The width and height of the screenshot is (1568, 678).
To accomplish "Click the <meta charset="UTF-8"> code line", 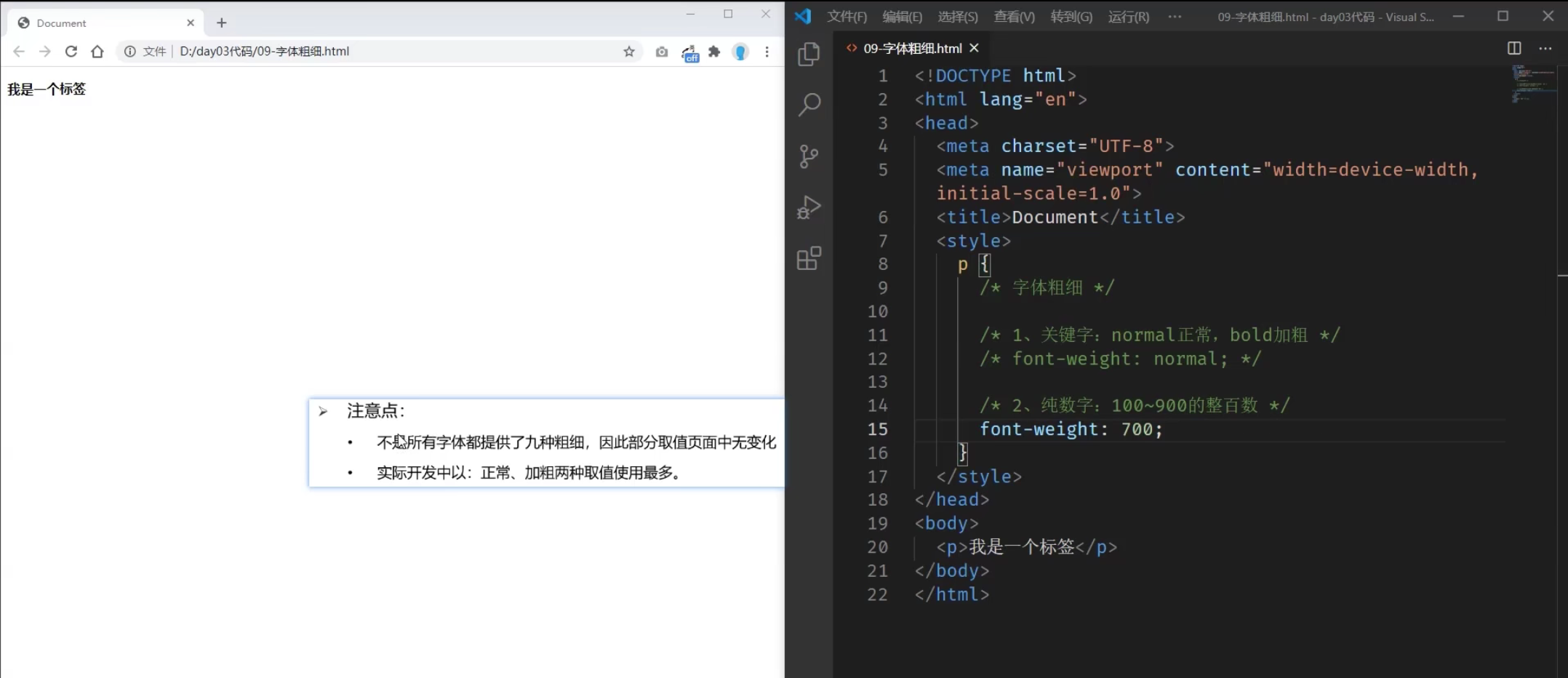I will pyautogui.click(x=1055, y=146).
